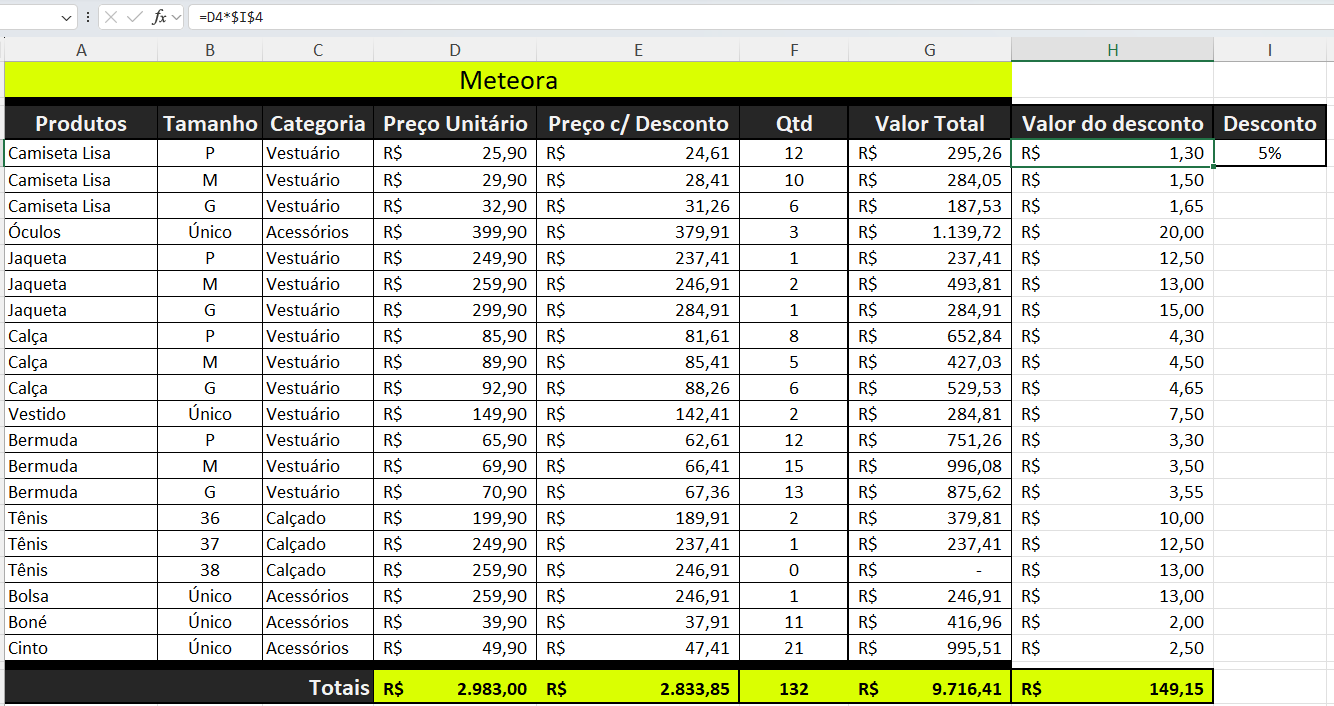Click the 5% discount cell
Screen dimensions: 1334x706
click(1270, 153)
